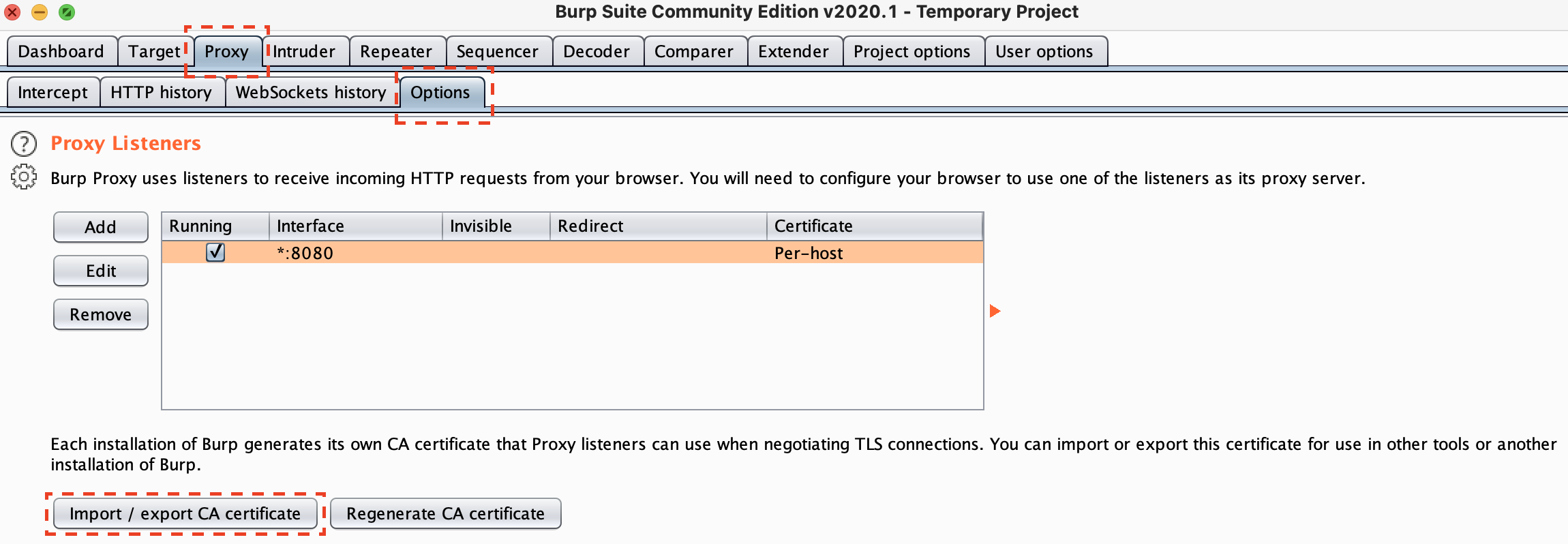Click the Edit listener button
Viewport: 1568px width, 544px height.
click(101, 271)
